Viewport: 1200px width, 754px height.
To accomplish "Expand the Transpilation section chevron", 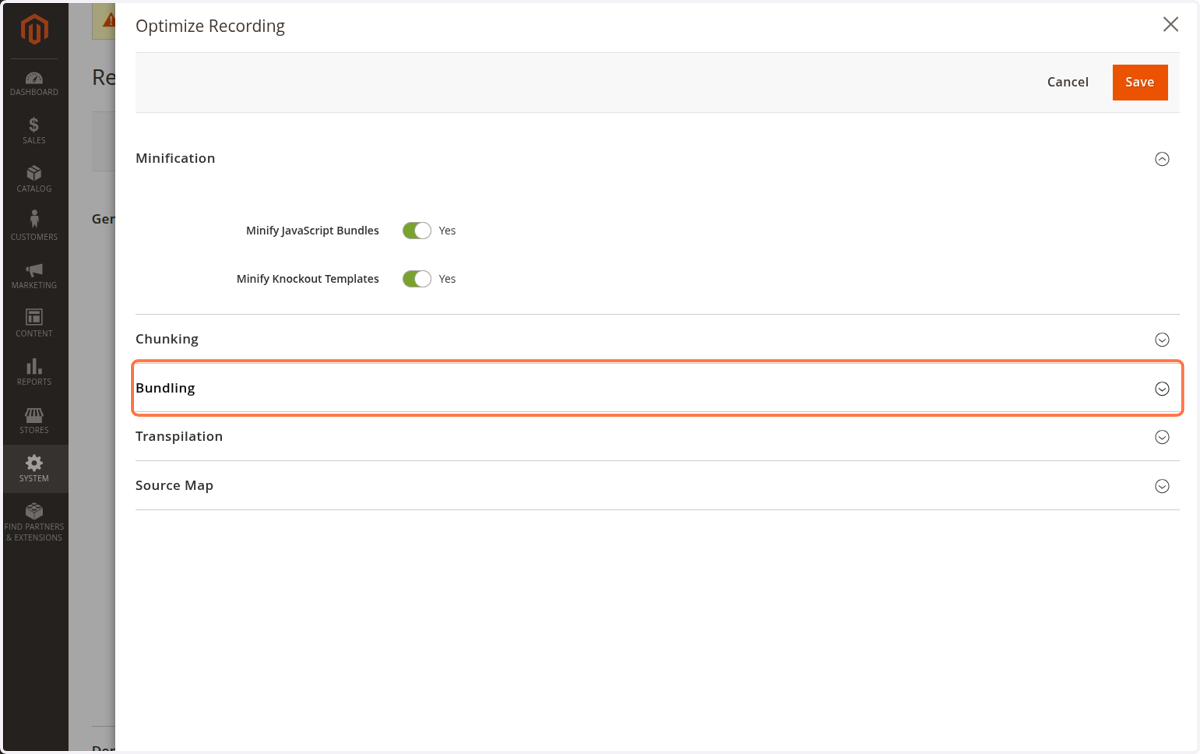I will pos(1162,437).
